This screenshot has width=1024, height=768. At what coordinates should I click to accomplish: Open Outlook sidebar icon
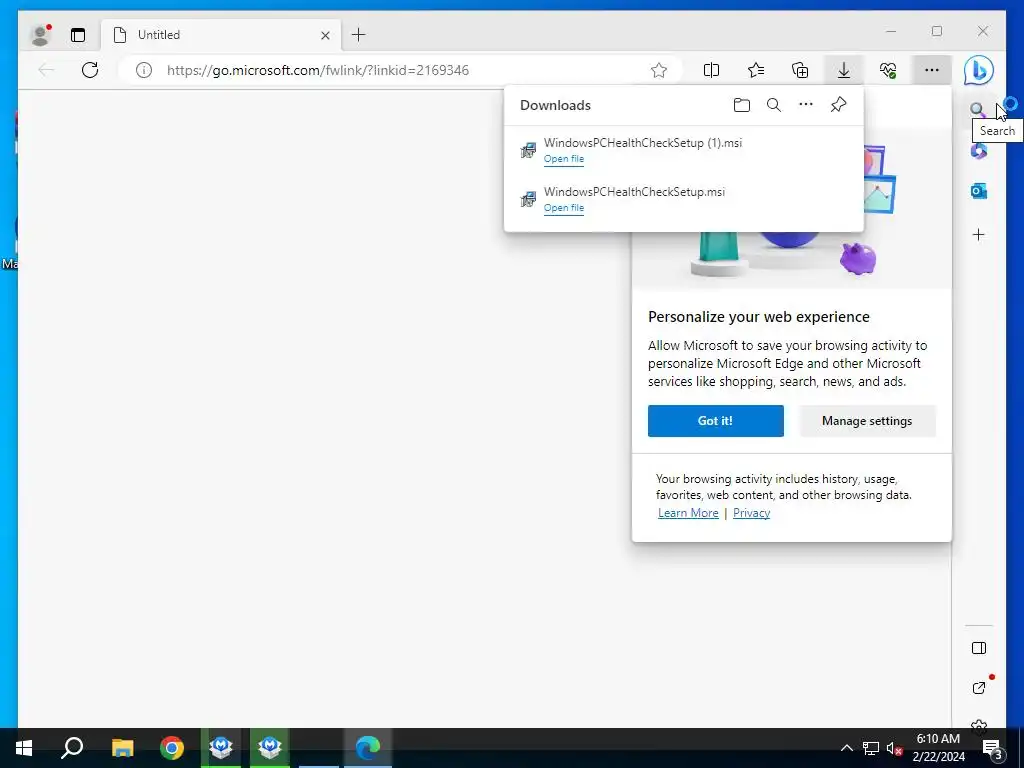pyautogui.click(x=978, y=191)
